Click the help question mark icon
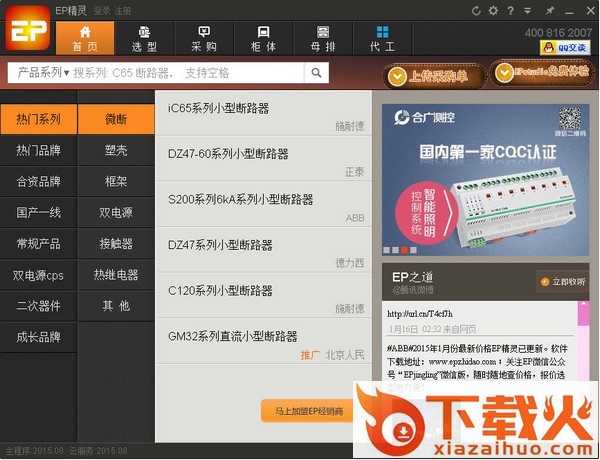 [510, 11]
